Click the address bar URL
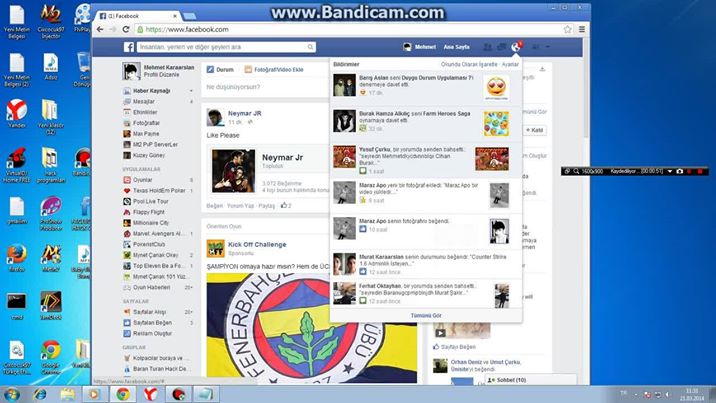Image resolution: width=716 pixels, height=403 pixels. pos(187,29)
